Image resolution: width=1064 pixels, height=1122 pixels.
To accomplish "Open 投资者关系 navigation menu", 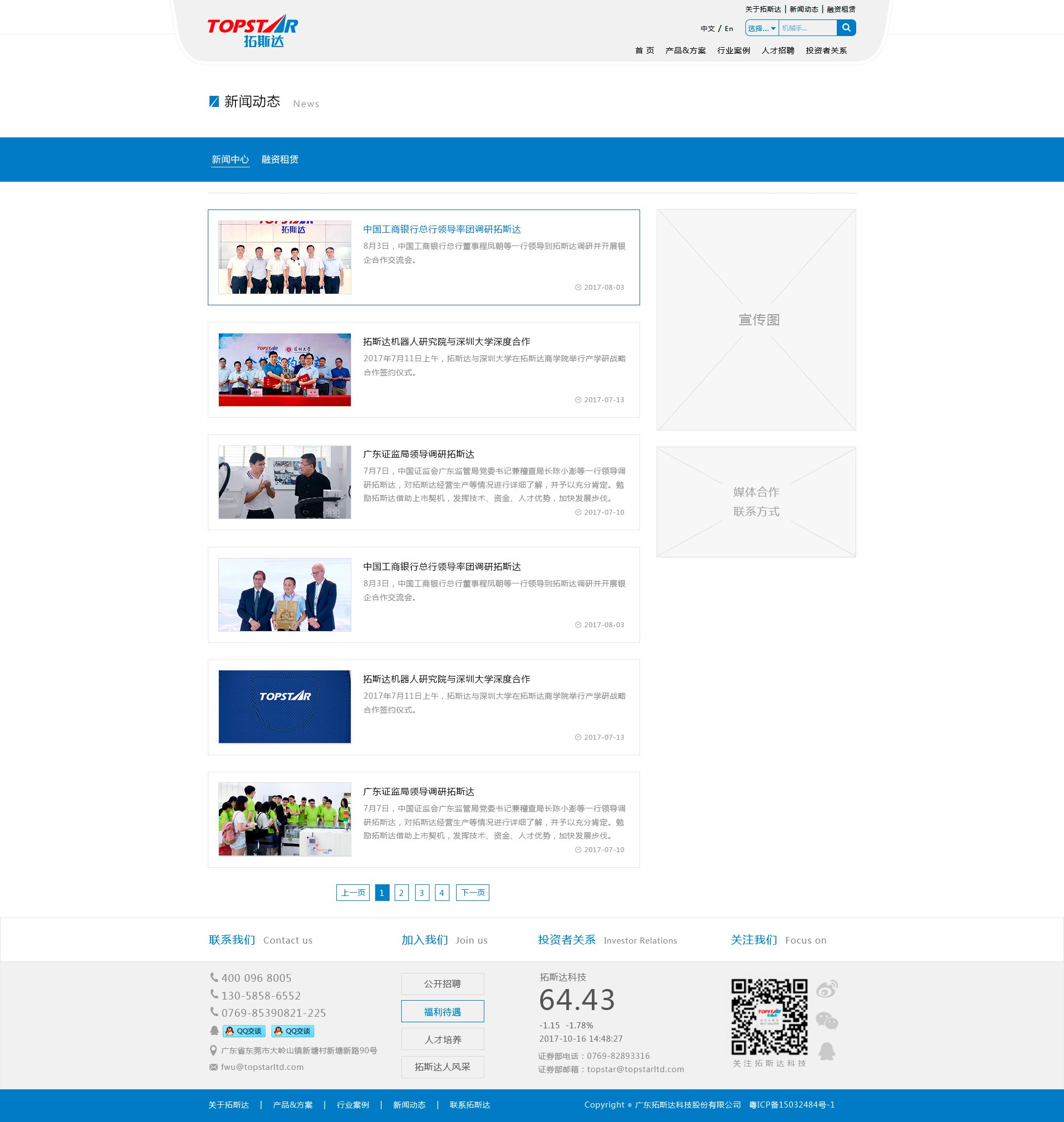I will click(x=826, y=50).
